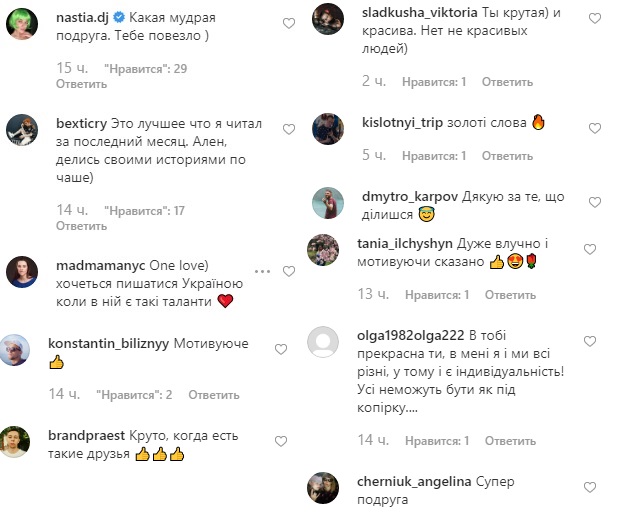Click Ответить under kislotnyi_trip's comment

pos(507,156)
